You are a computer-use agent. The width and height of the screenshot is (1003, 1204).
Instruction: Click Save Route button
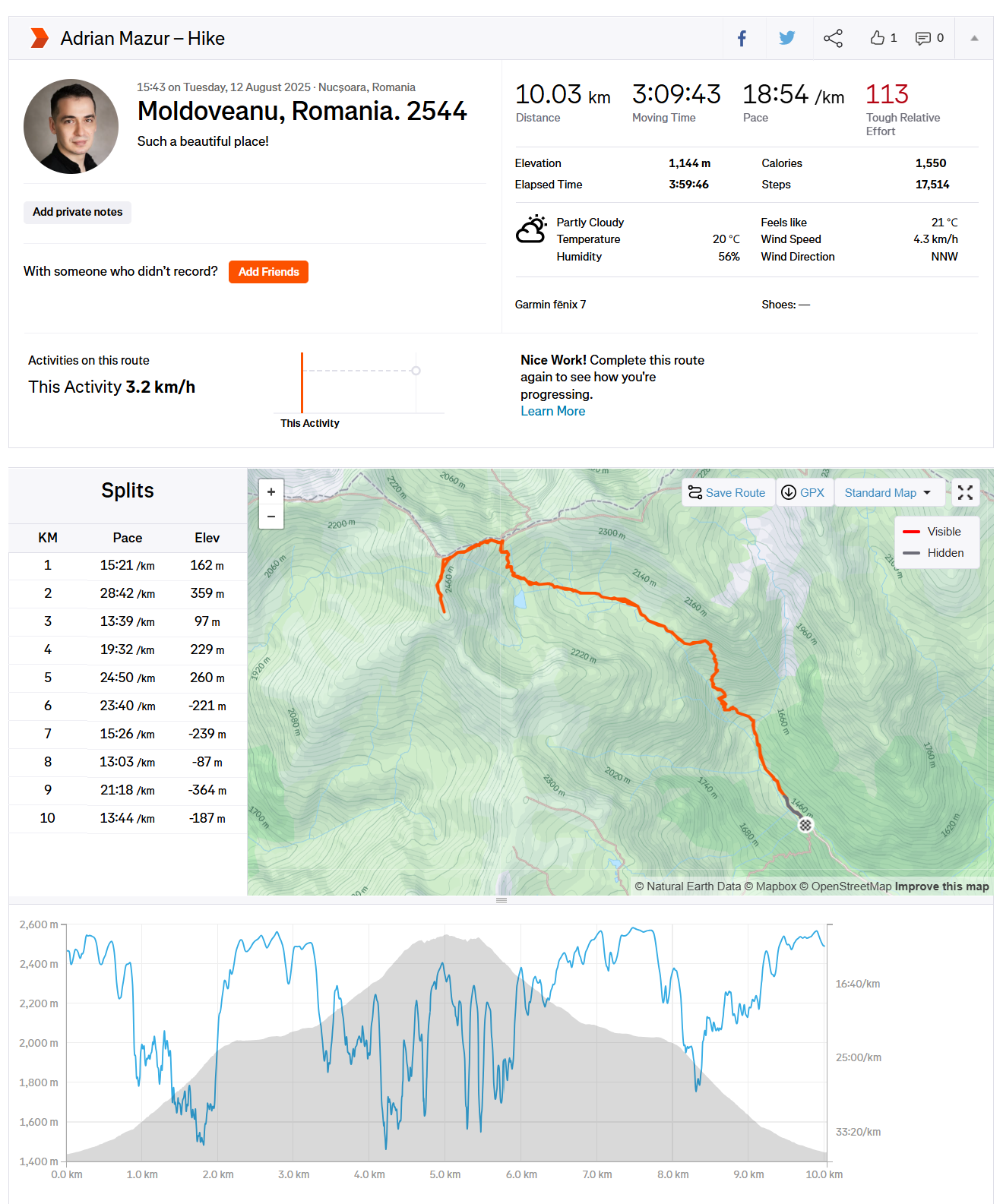(727, 493)
